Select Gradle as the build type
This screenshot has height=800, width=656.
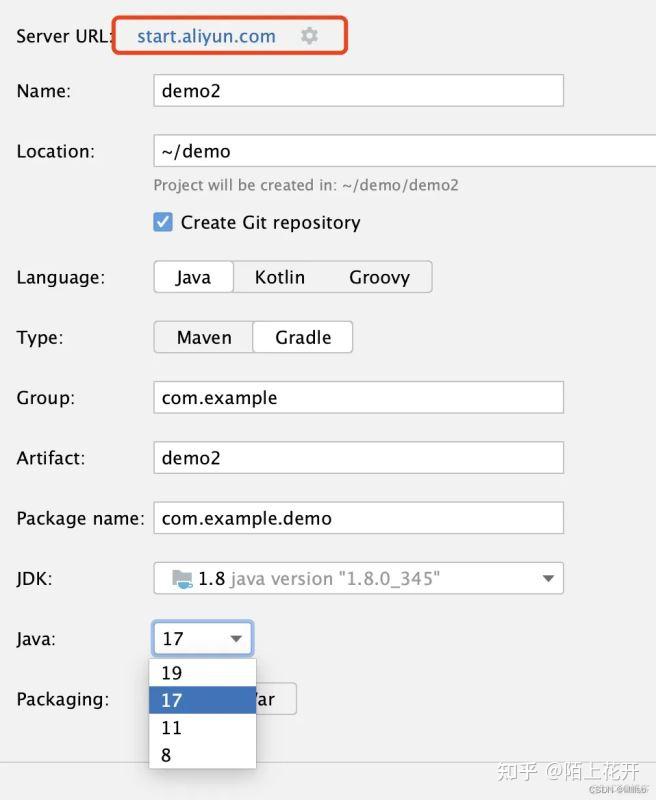point(303,337)
